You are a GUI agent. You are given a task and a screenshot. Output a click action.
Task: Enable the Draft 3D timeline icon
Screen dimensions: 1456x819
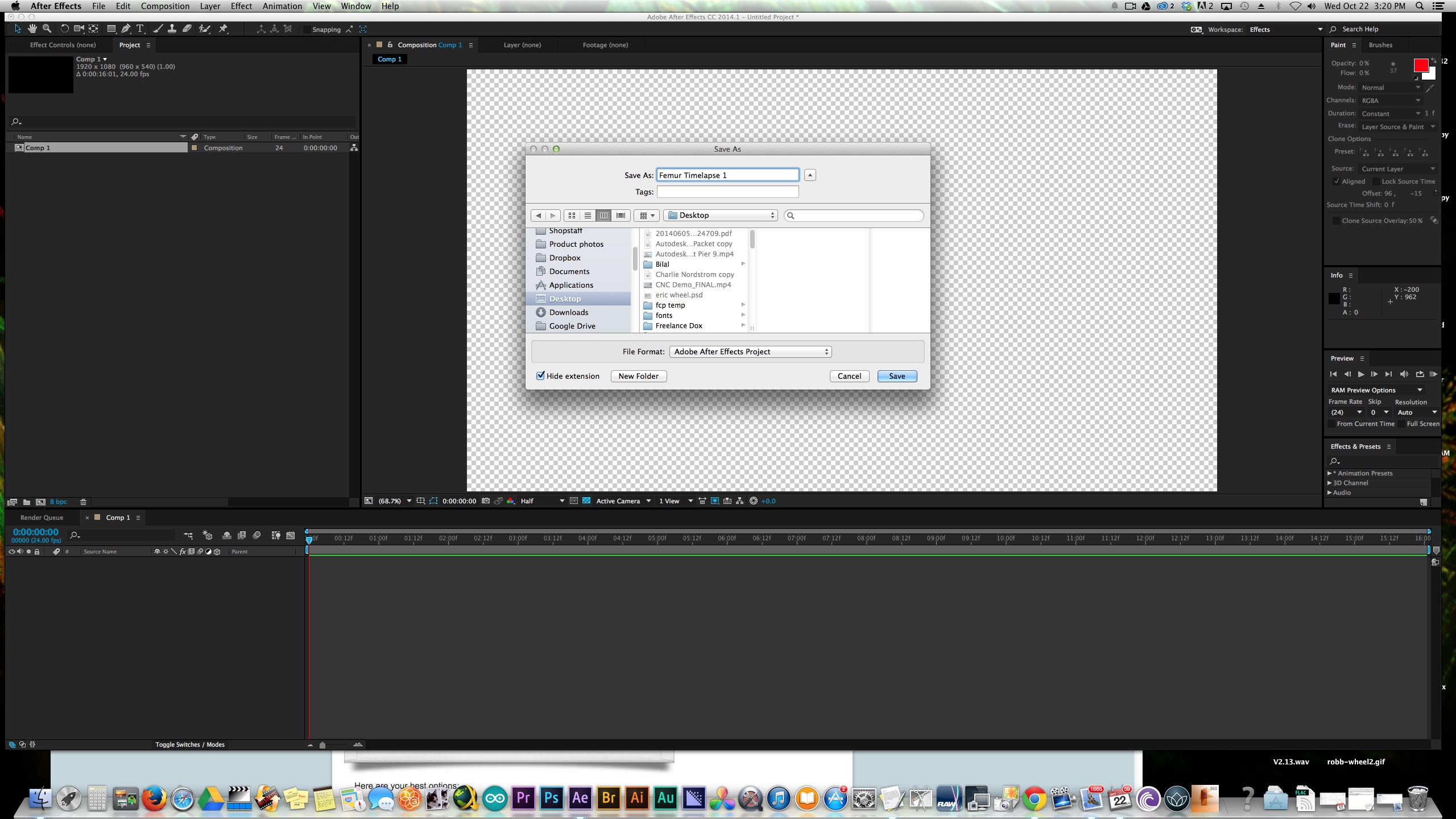point(207,535)
